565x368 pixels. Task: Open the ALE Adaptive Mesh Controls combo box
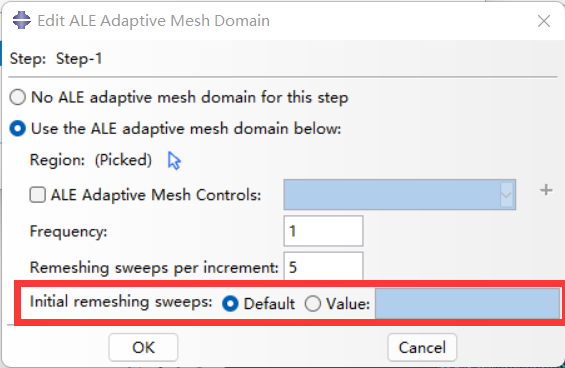click(400, 195)
